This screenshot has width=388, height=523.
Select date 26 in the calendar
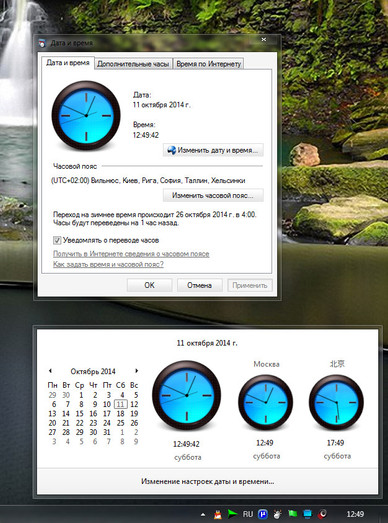[134, 423]
